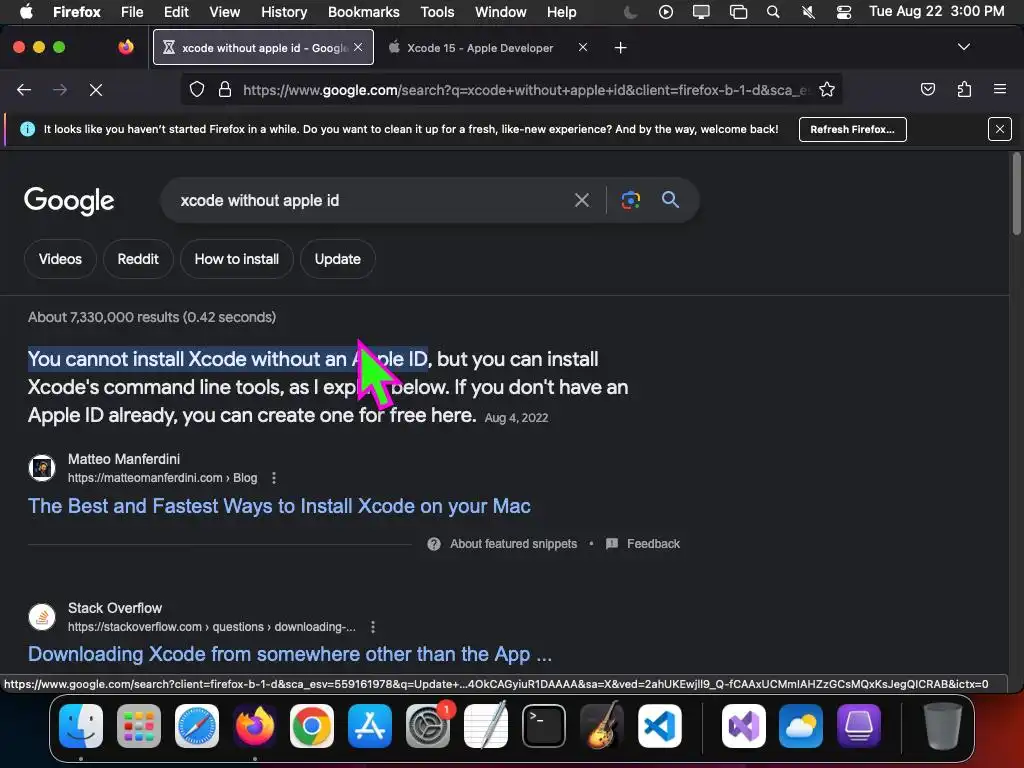Image resolution: width=1024 pixels, height=768 pixels.
Task: Click the URL address bar
Action: point(511,89)
